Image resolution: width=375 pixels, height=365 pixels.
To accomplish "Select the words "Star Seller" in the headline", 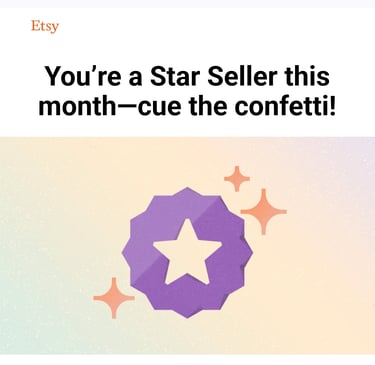I will 214,76.
